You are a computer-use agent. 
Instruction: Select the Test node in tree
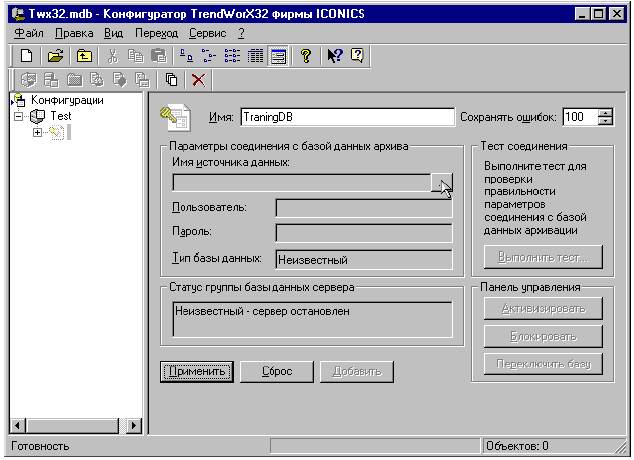tap(61, 116)
